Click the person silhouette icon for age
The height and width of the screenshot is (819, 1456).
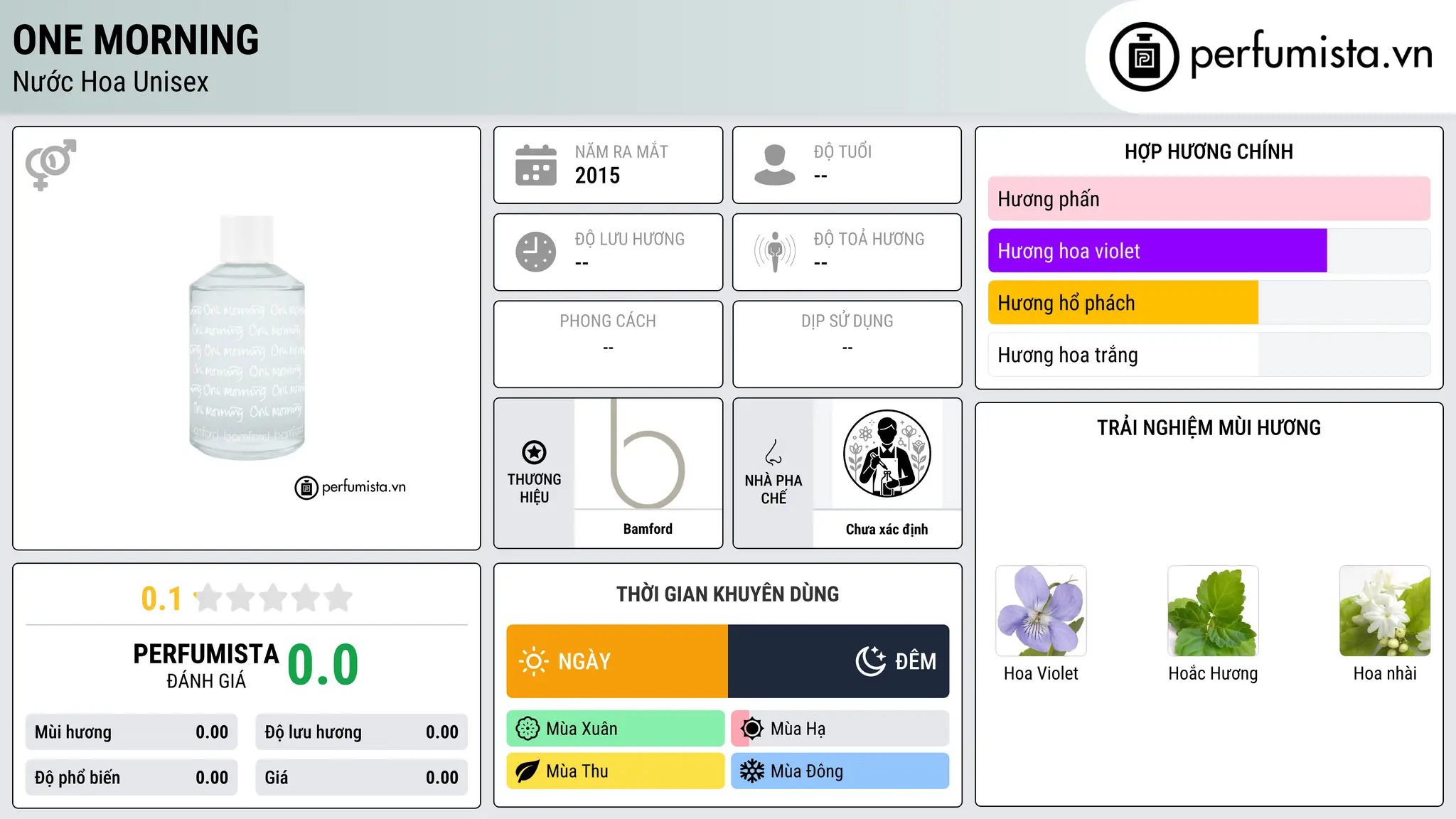775,165
